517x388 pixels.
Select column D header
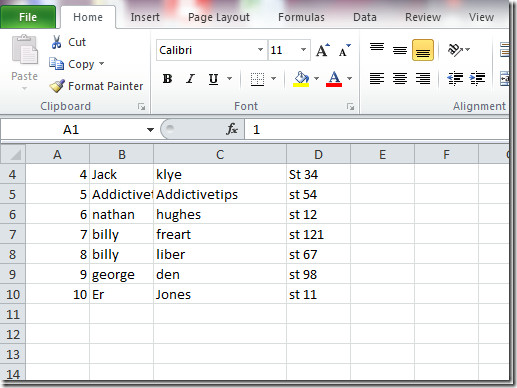tap(318, 154)
